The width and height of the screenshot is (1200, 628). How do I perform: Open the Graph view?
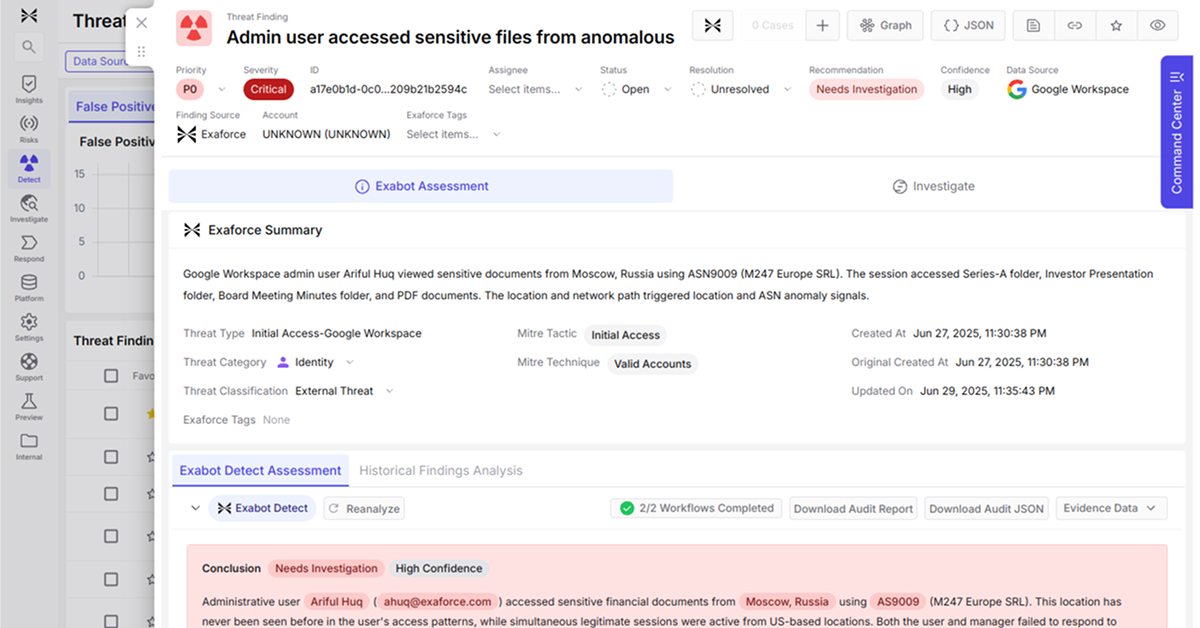click(x=885, y=25)
